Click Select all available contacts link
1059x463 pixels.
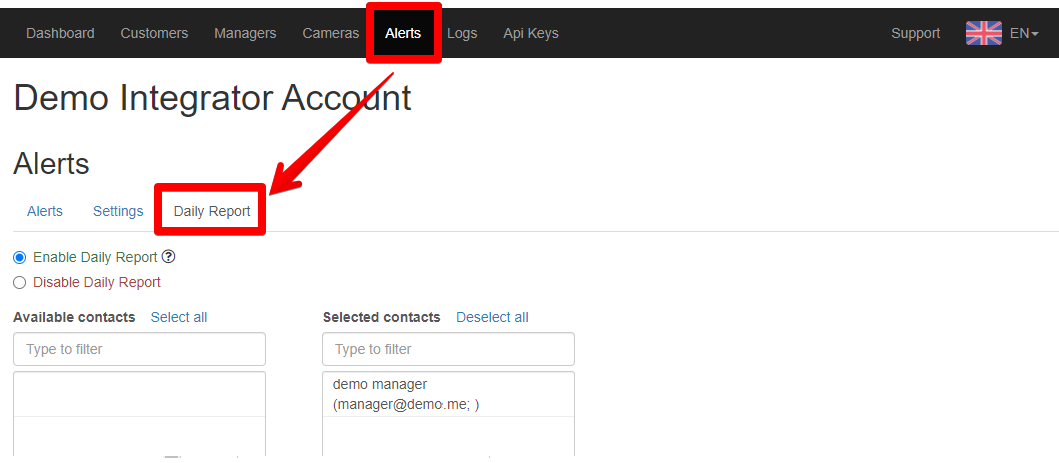[x=179, y=317]
